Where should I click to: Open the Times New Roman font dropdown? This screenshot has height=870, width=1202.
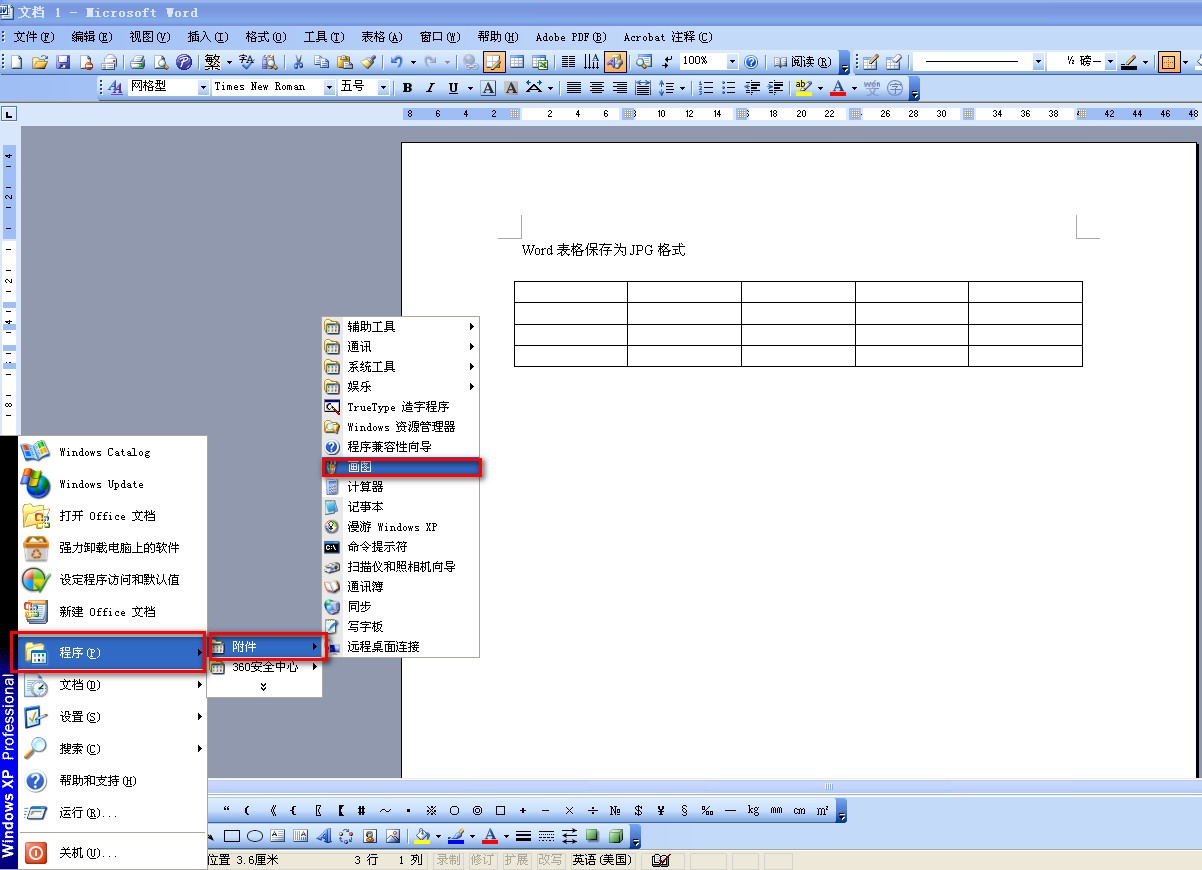coord(328,87)
